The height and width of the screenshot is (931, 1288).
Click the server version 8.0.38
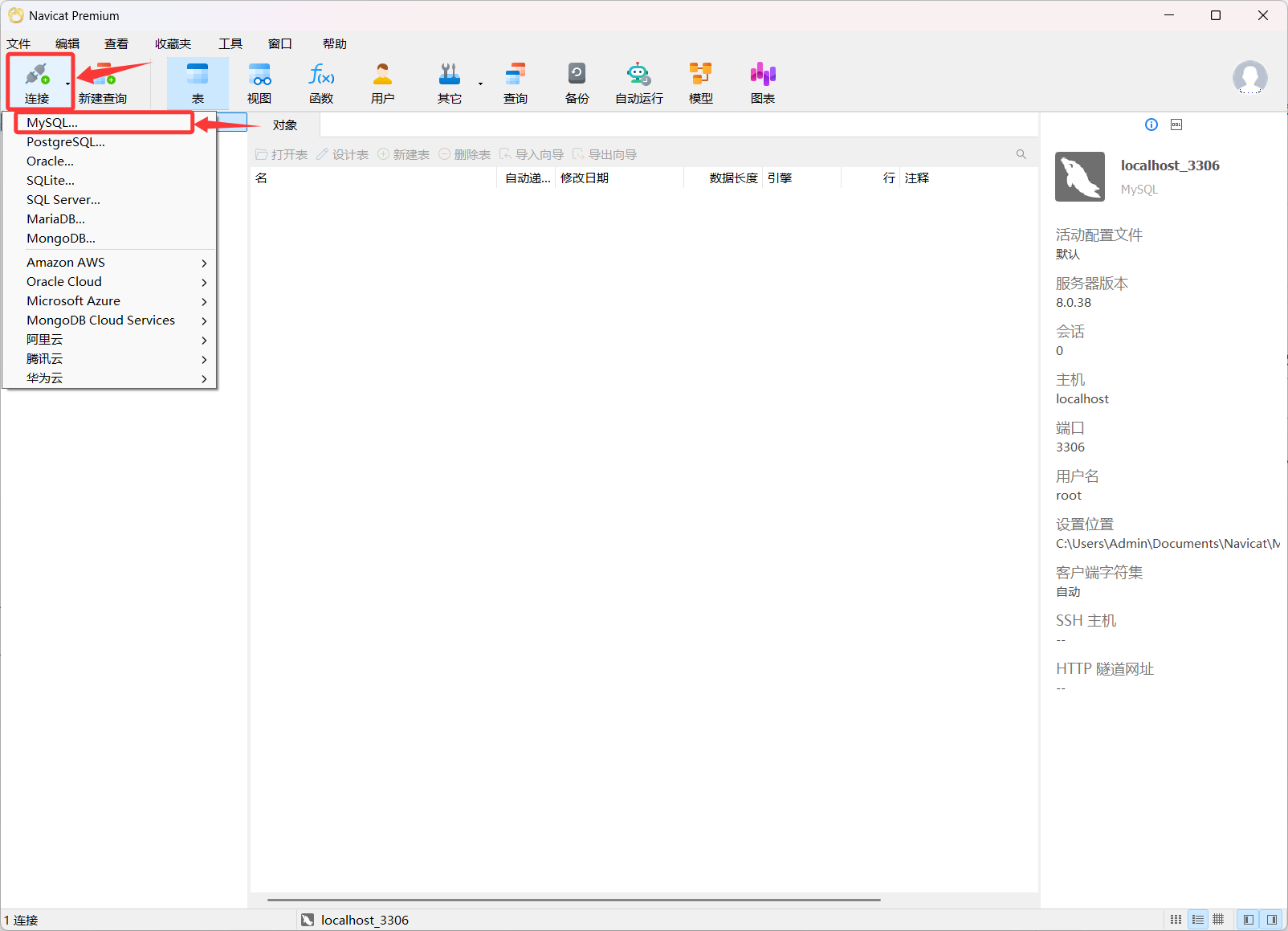coord(1074,303)
